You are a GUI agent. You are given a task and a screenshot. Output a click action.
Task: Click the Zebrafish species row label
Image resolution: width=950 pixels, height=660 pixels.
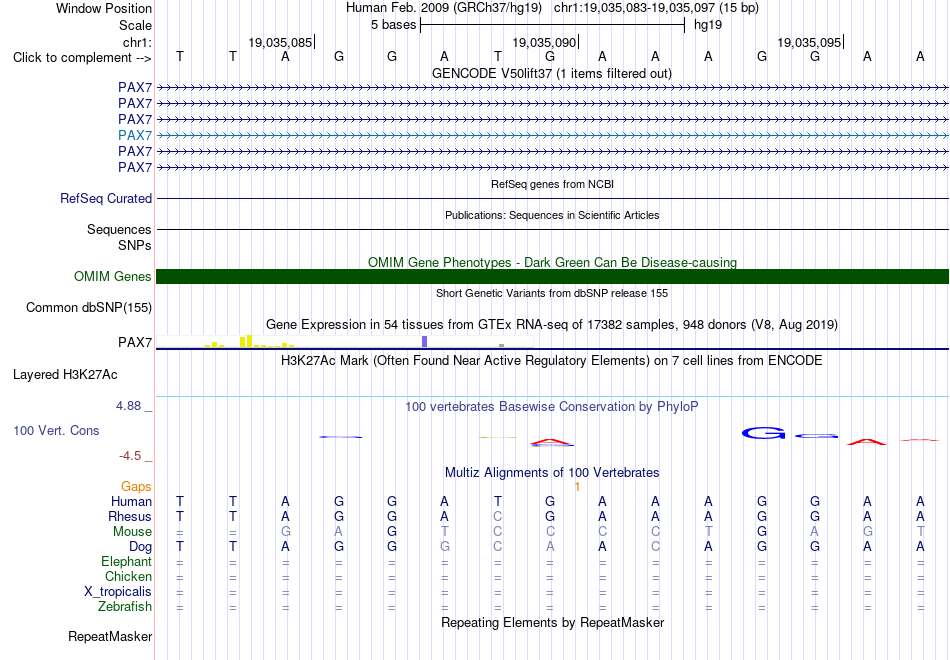click(125, 606)
